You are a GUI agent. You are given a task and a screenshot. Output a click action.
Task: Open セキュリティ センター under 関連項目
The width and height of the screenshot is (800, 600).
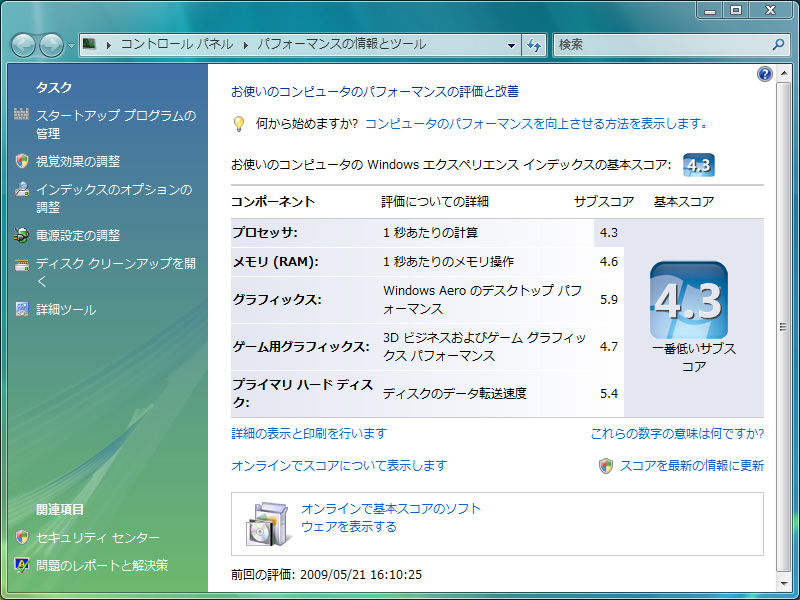tap(97, 538)
